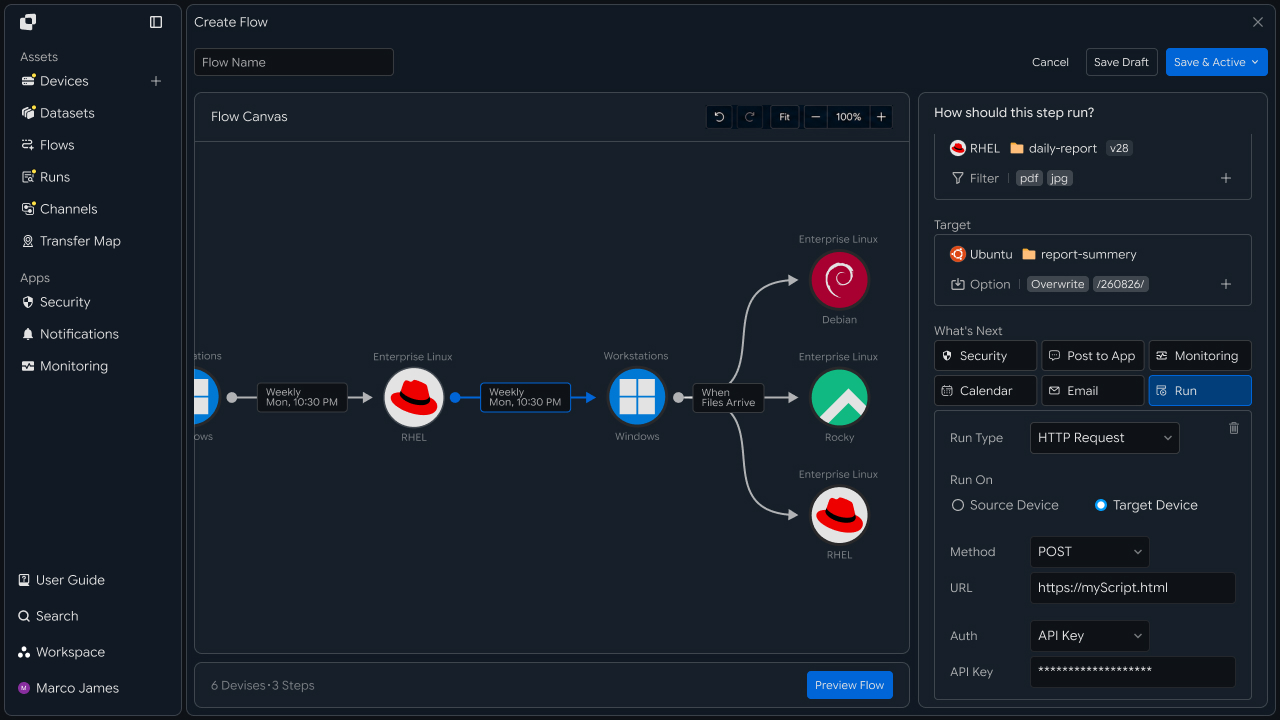Open the Auth API Key dropdown
This screenshot has height=720, width=1280.
coord(1089,636)
